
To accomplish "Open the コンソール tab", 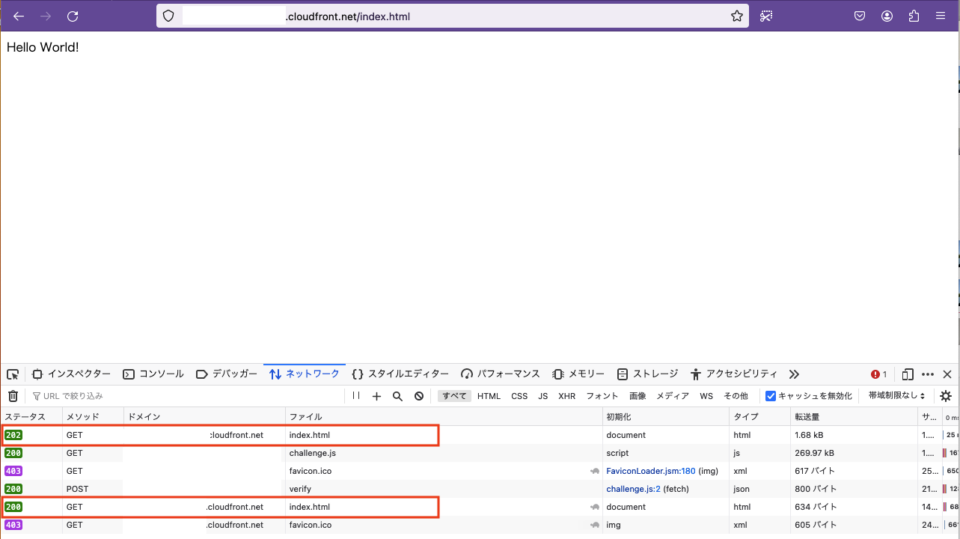I will pyautogui.click(x=153, y=374).
